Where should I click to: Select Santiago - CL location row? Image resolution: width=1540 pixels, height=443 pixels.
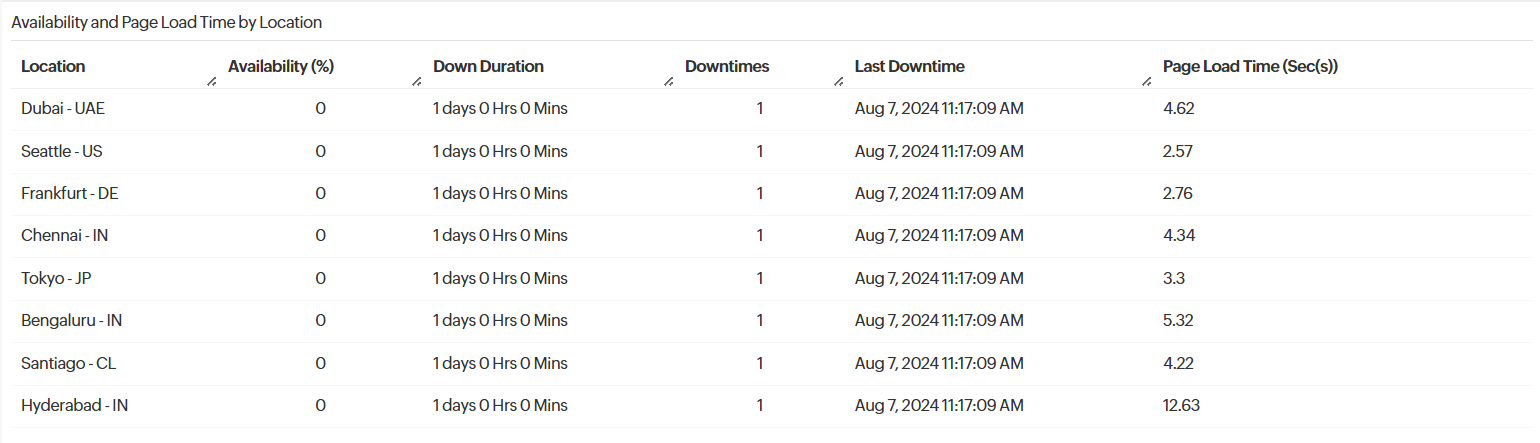pos(69,363)
